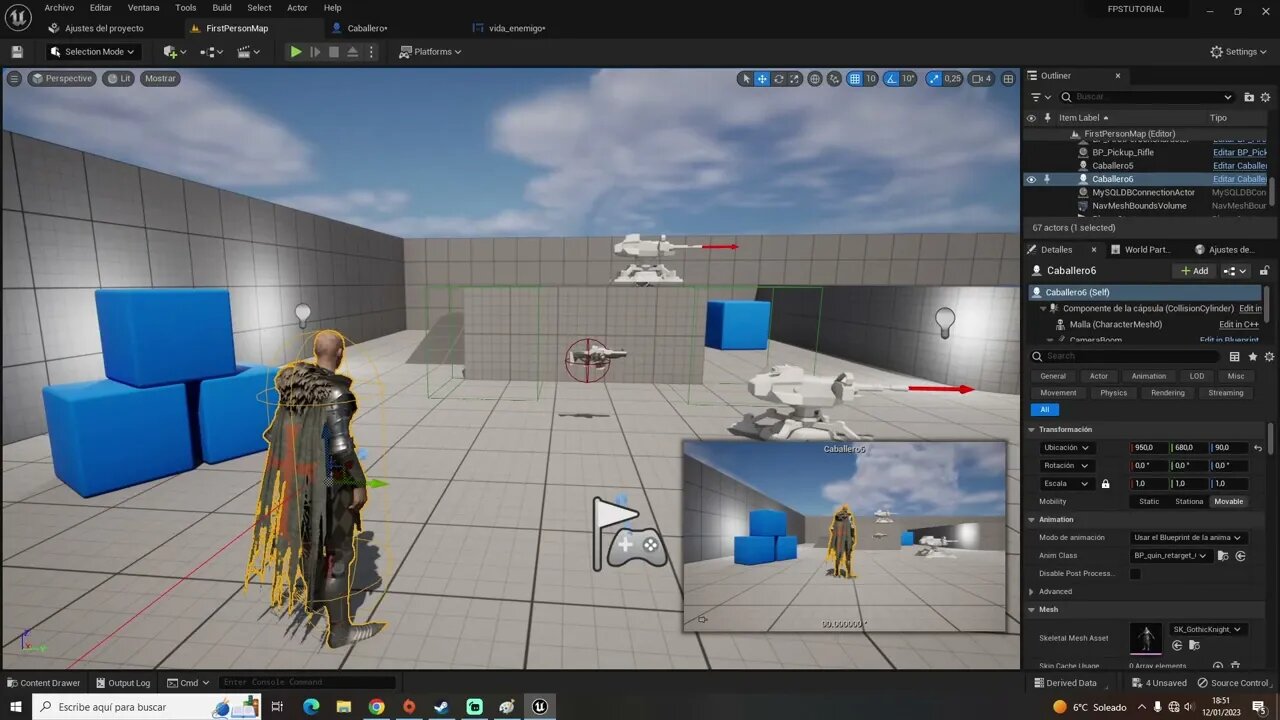Viewport: 1280px width, 720px height.
Task: Click the Mostrar show flags button
Action: click(160, 78)
